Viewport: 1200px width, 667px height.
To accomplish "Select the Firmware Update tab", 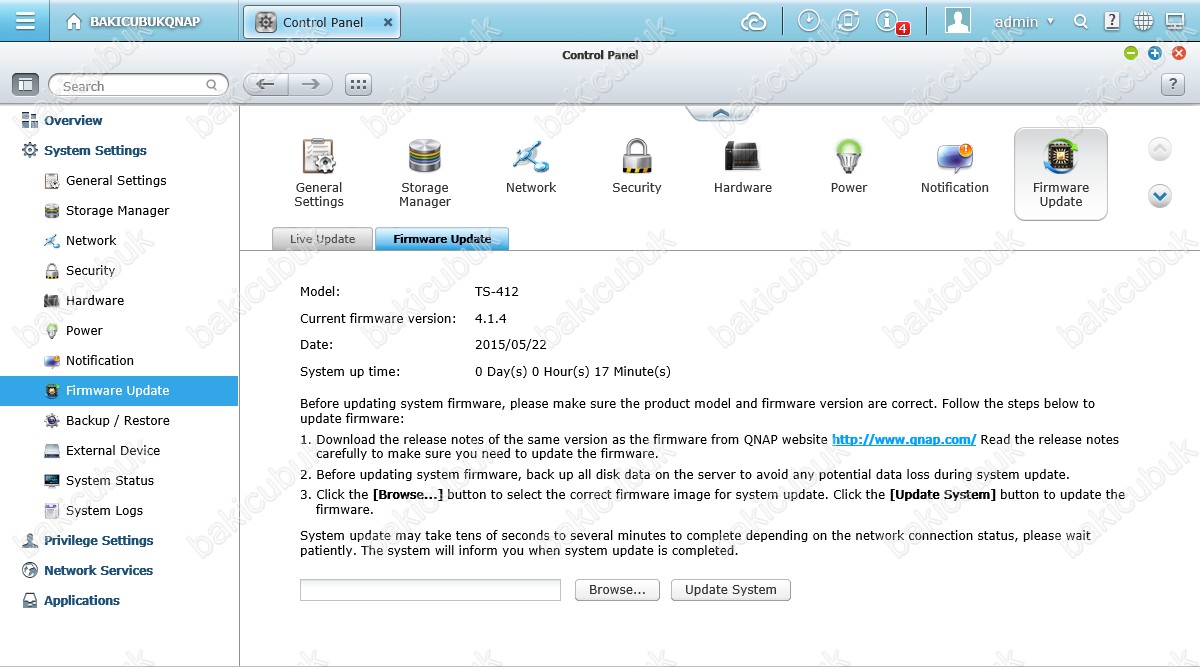I will tap(442, 239).
